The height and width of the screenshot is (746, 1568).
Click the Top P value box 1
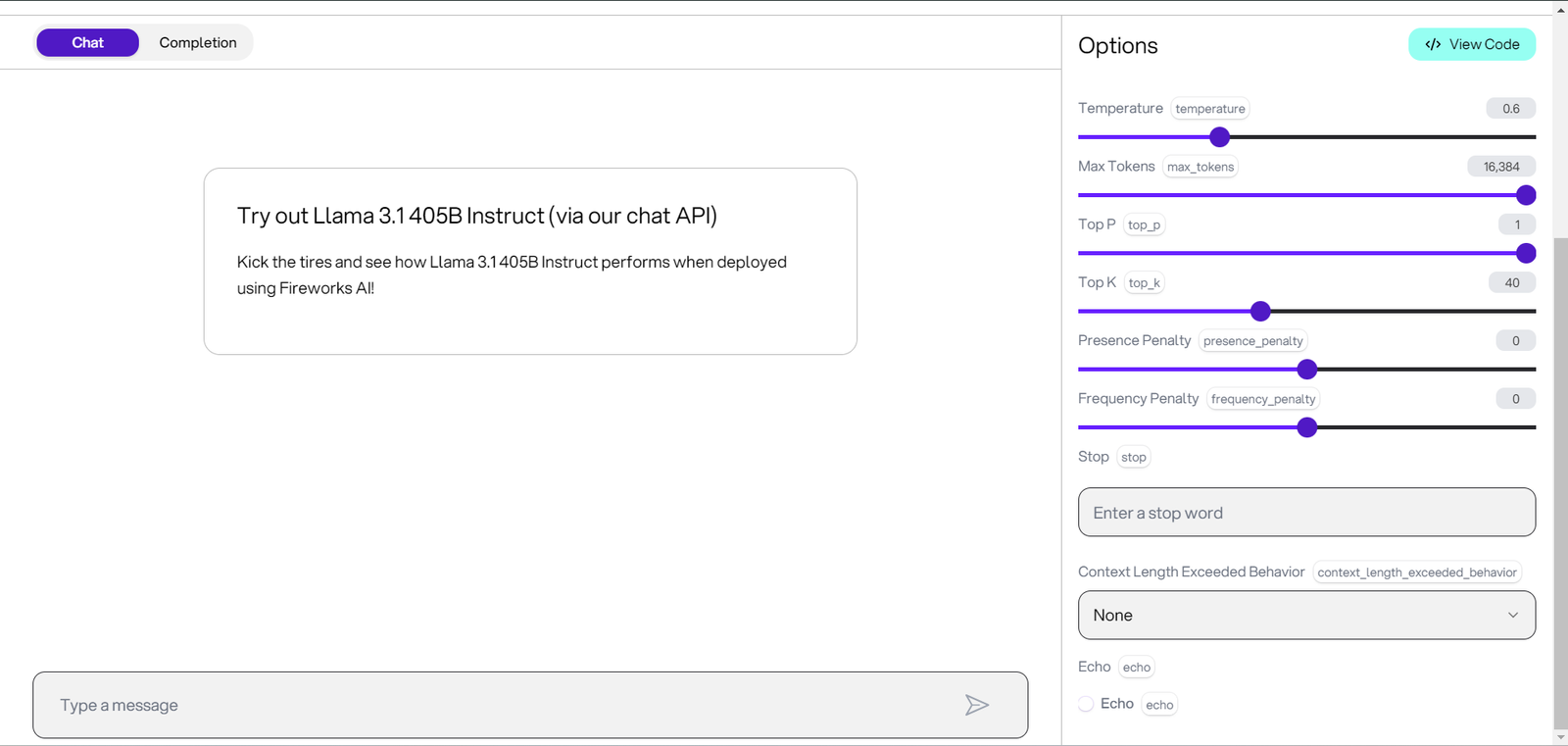[x=1517, y=224]
